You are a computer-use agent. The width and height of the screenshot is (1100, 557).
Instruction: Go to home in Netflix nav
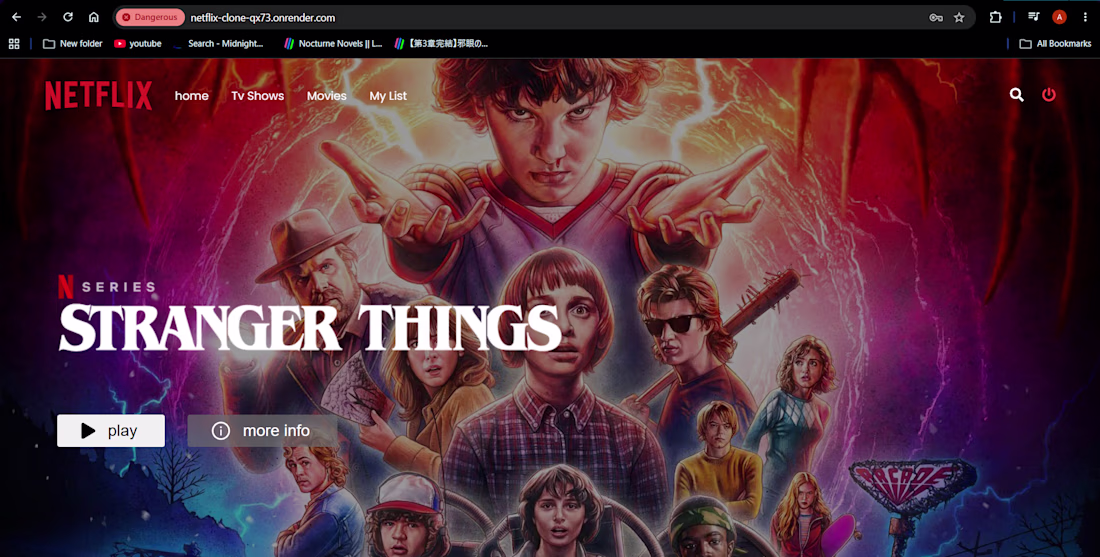point(192,96)
